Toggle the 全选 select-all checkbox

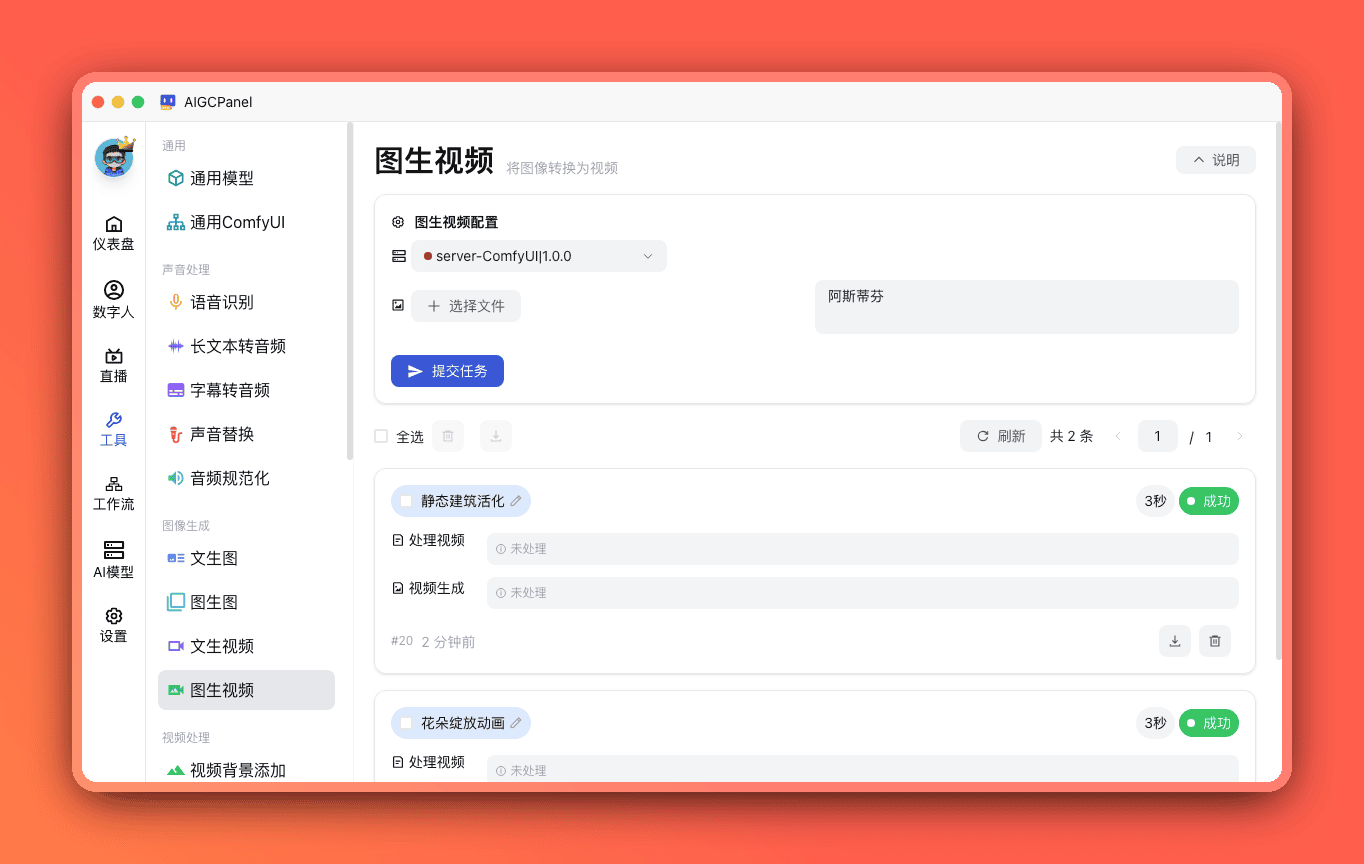coord(381,436)
